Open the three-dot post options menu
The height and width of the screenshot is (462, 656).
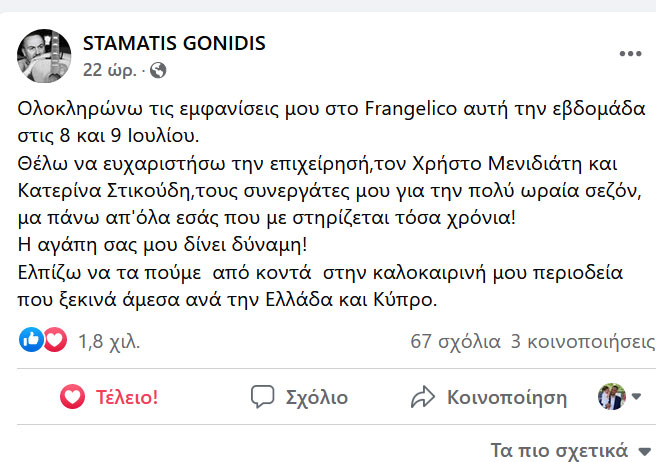(629, 53)
